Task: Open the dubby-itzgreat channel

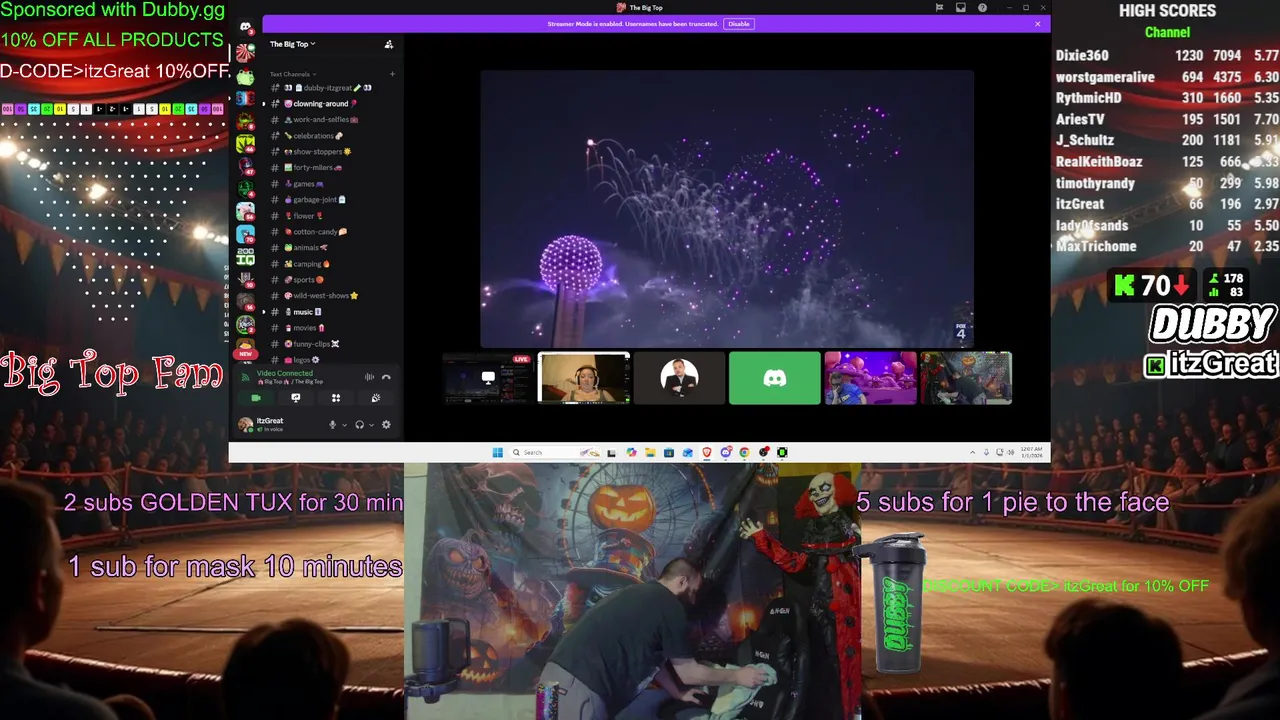Action: click(x=330, y=88)
